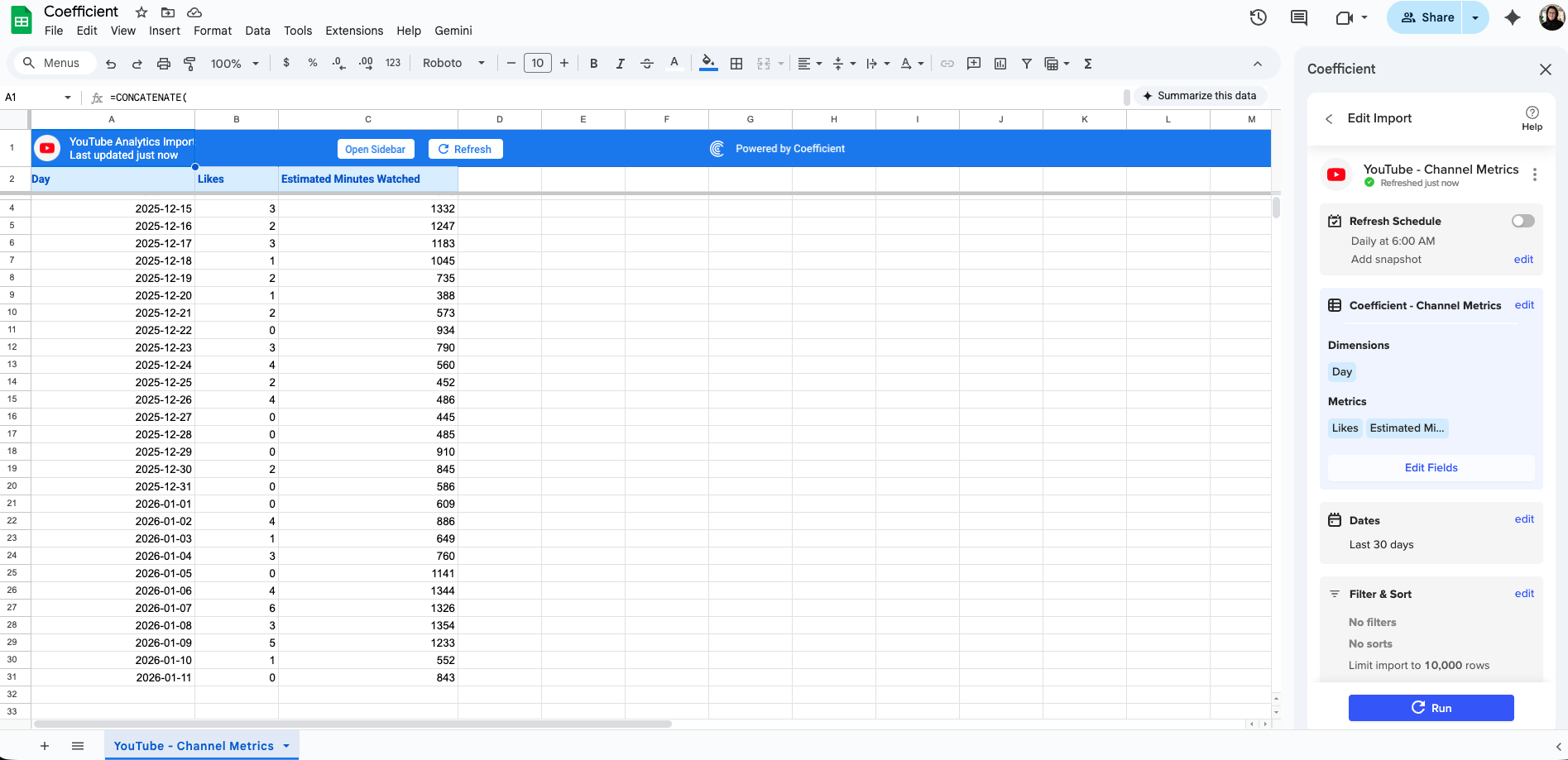The width and height of the screenshot is (1568, 760).
Task: Click the Edit Fields button
Action: [x=1431, y=467]
